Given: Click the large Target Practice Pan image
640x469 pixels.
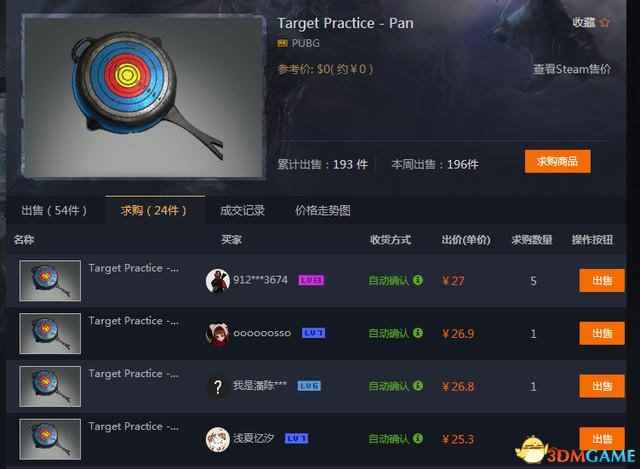Looking at the screenshot, I should click(143, 97).
